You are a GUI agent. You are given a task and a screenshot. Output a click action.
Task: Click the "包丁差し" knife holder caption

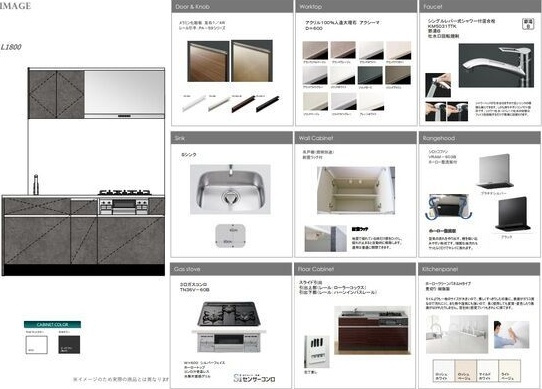click(x=310, y=372)
